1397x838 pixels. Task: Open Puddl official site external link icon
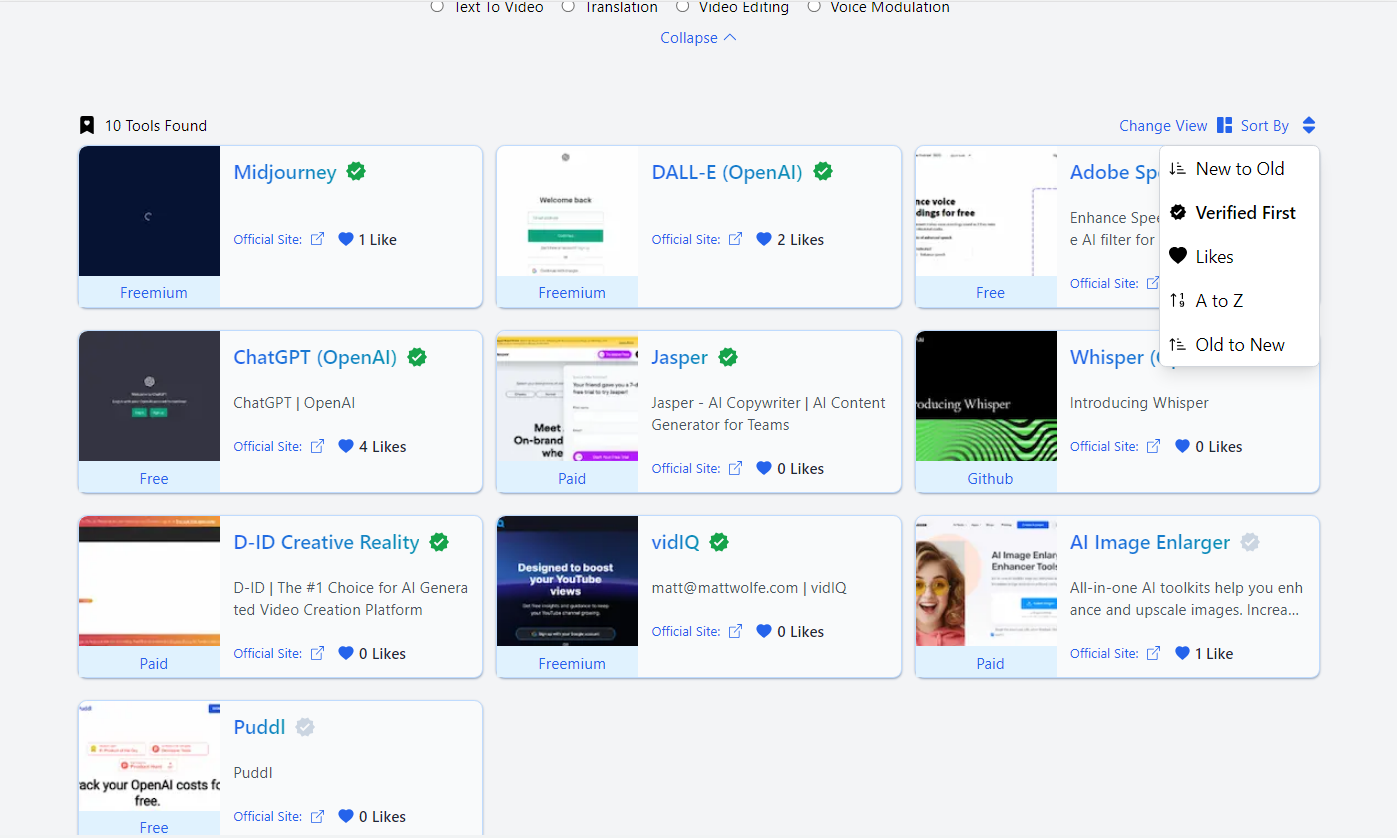(317, 816)
